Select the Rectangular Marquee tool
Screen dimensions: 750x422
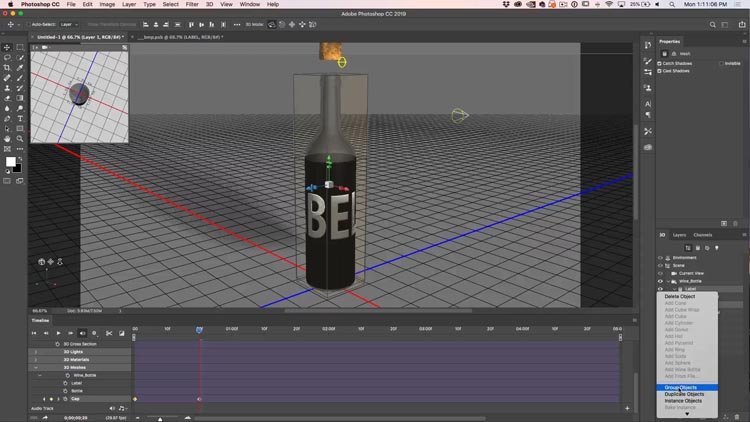coord(20,47)
